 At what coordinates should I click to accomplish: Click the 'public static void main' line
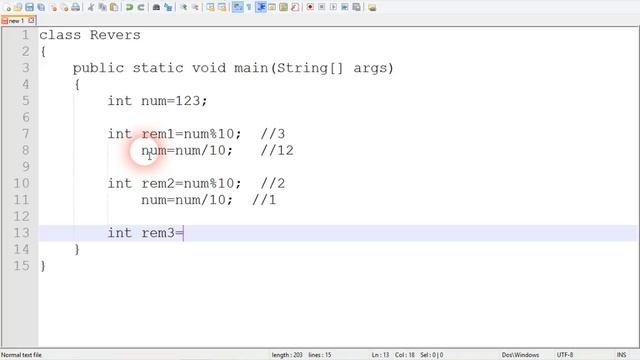[233, 68]
